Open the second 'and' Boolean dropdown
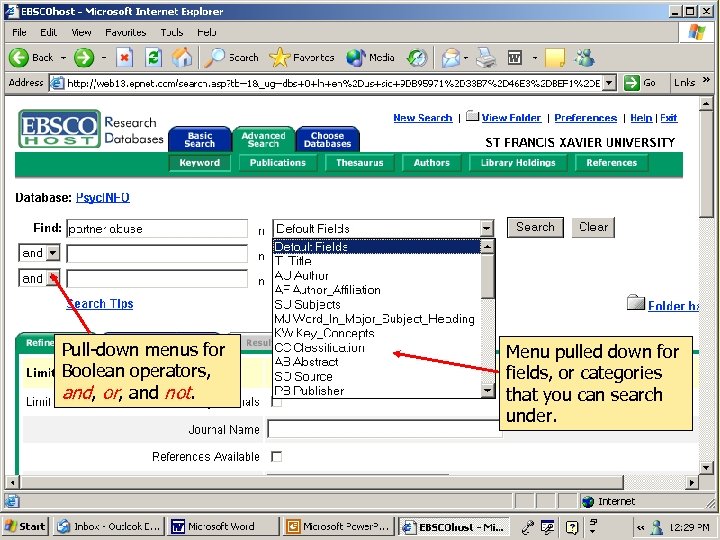Screen dimensions: 720x540 [53, 278]
